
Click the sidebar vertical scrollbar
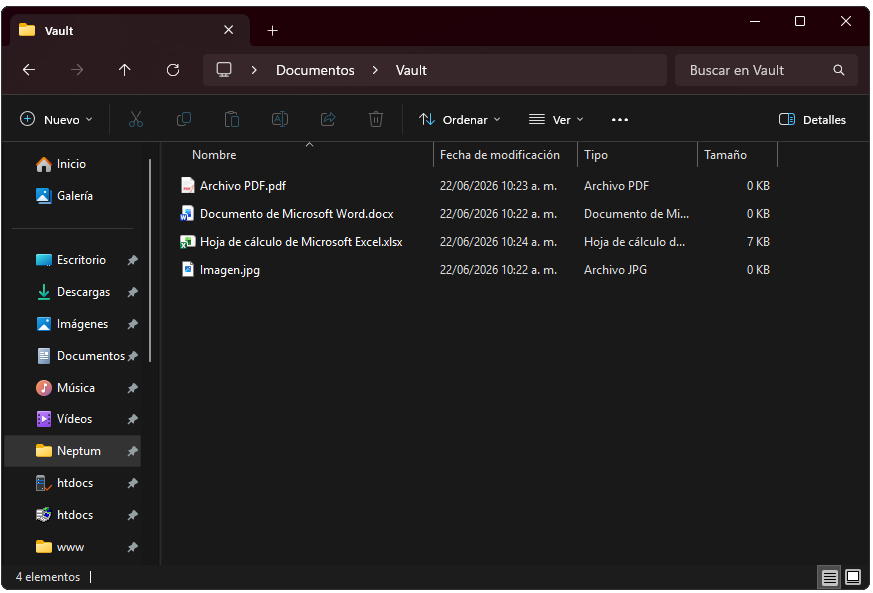click(150, 261)
